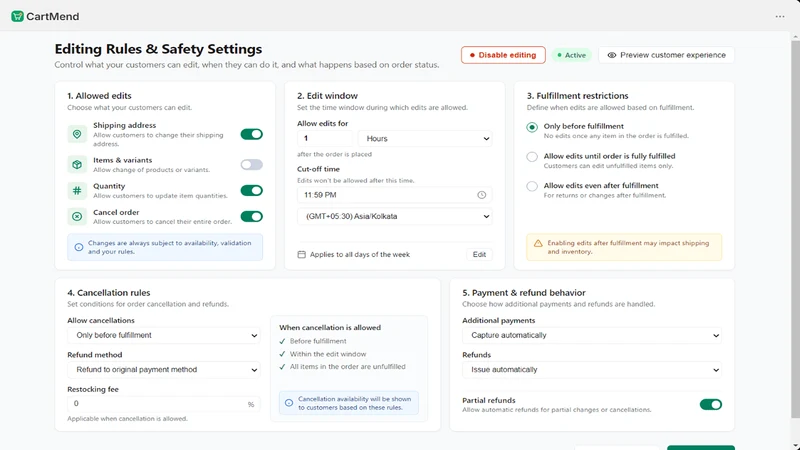Click the warning triangle icon in fulfillment notice

[538, 243]
